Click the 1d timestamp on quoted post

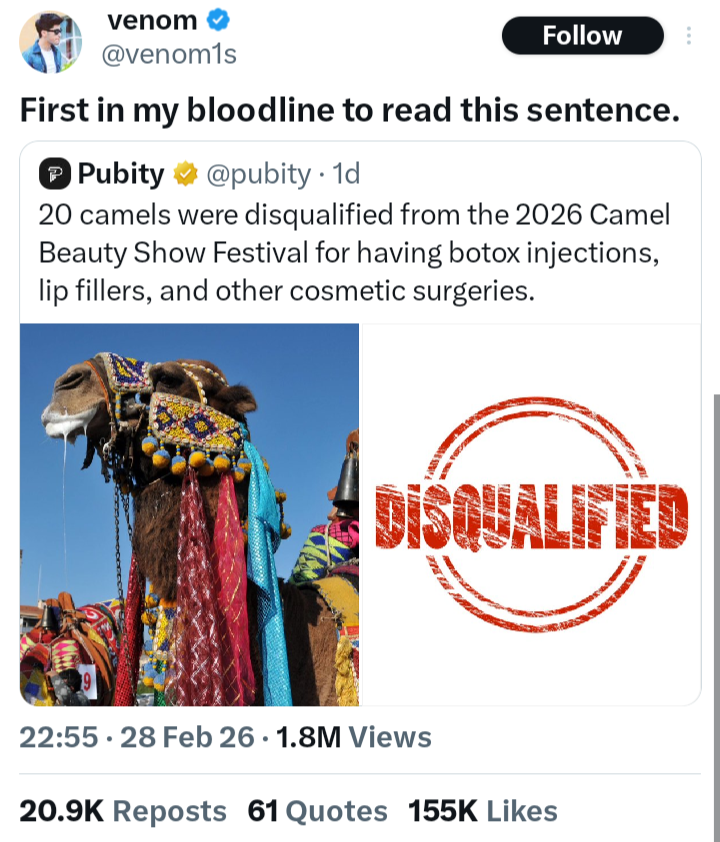pyautogui.click(x=346, y=174)
